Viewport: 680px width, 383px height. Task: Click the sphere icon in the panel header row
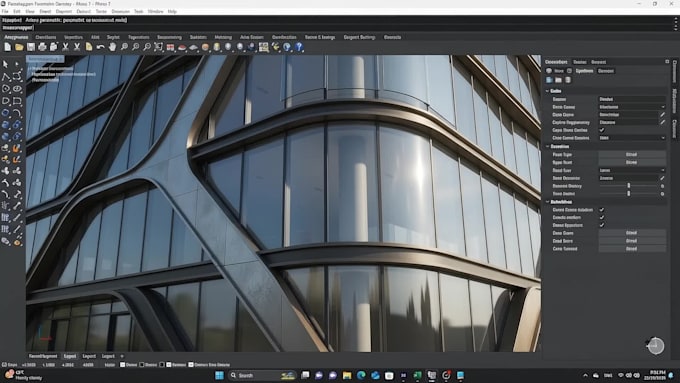(x=549, y=71)
